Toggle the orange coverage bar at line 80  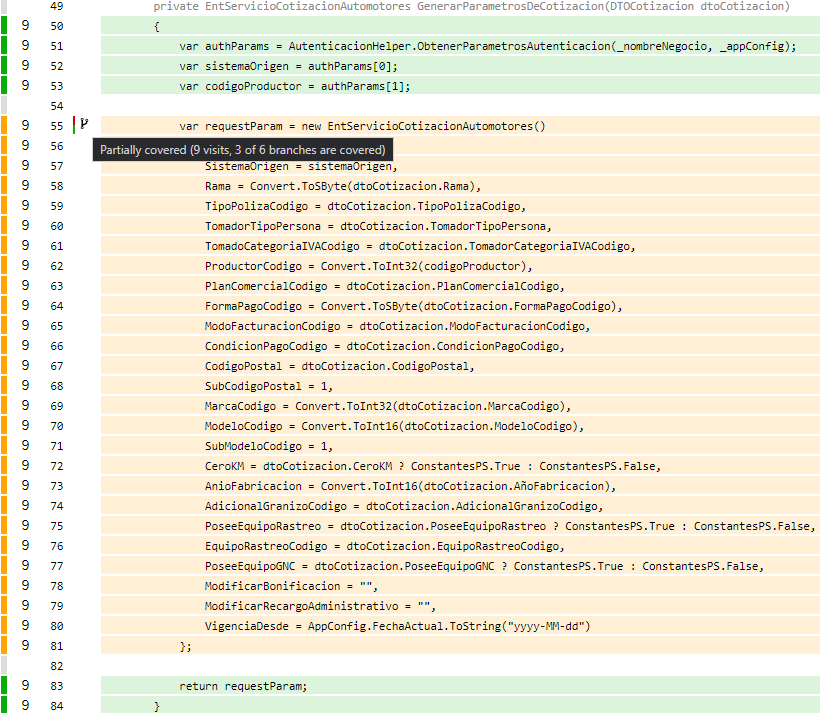tap(5, 626)
